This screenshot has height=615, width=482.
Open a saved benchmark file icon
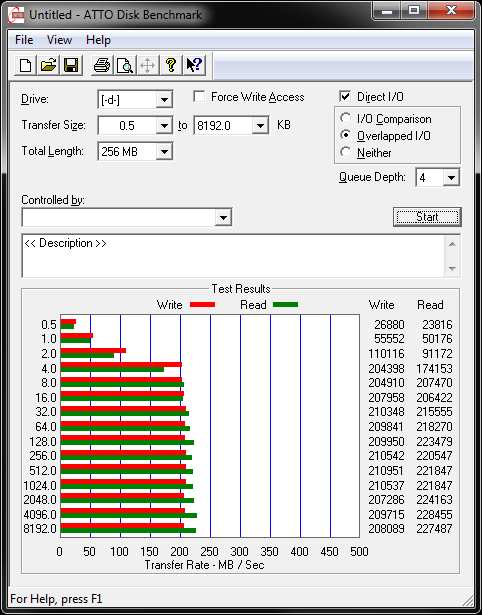(x=48, y=65)
